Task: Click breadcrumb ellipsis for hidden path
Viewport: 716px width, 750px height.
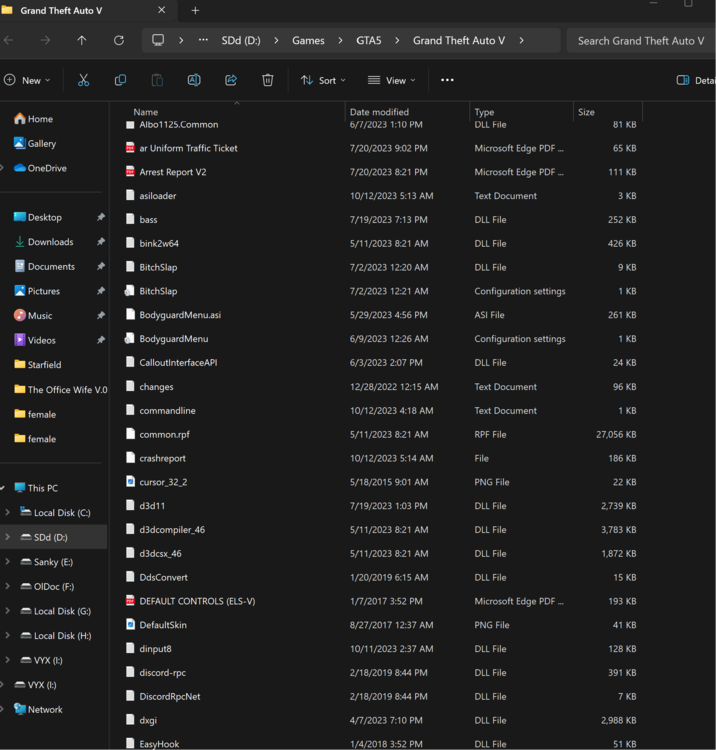Action: (x=203, y=40)
